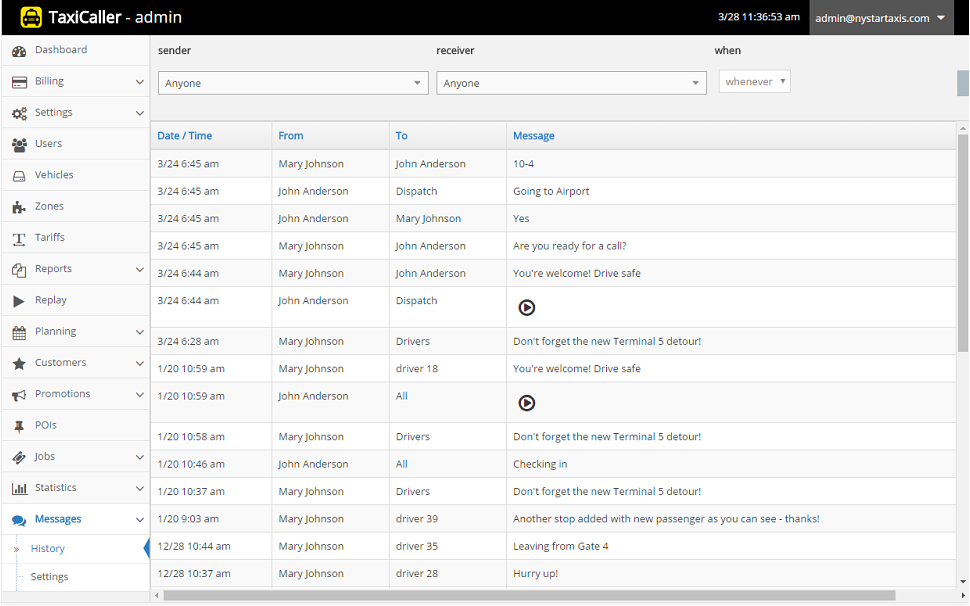Open the receiver Anyone dropdown
This screenshot has height=606, width=970.
[x=571, y=84]
